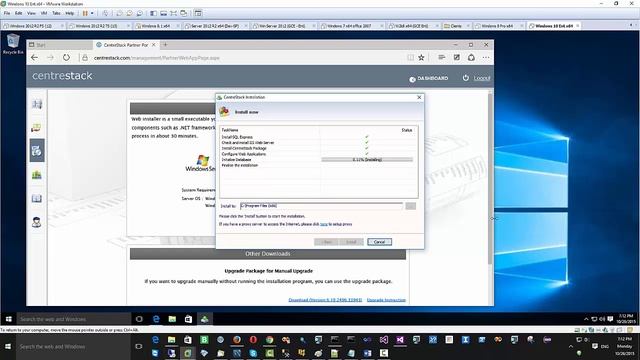This screenshot has height=360, width=640.
Task: Click person avatar sidebar icon
Action: click(x=37, y=222)
